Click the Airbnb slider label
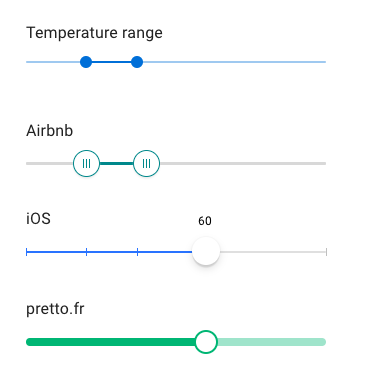This screenshot has width=366, height=375. click(50, 131)
